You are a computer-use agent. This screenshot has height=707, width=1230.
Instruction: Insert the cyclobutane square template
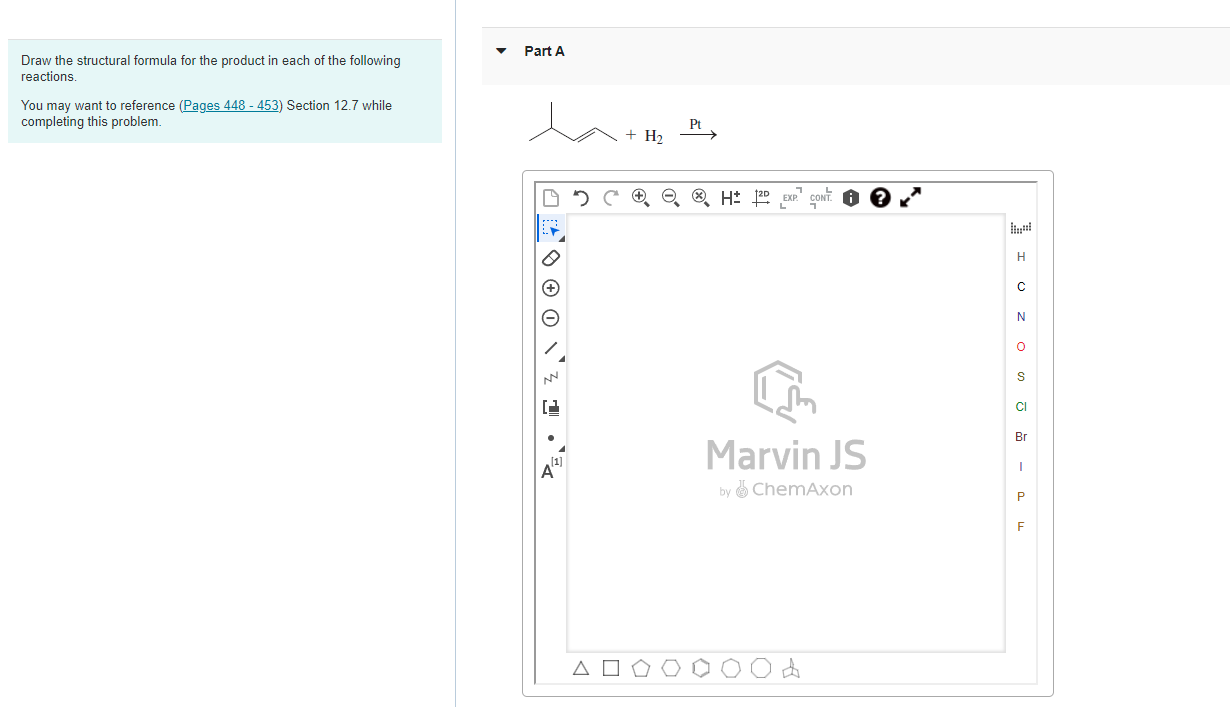(x=611, y=669)
